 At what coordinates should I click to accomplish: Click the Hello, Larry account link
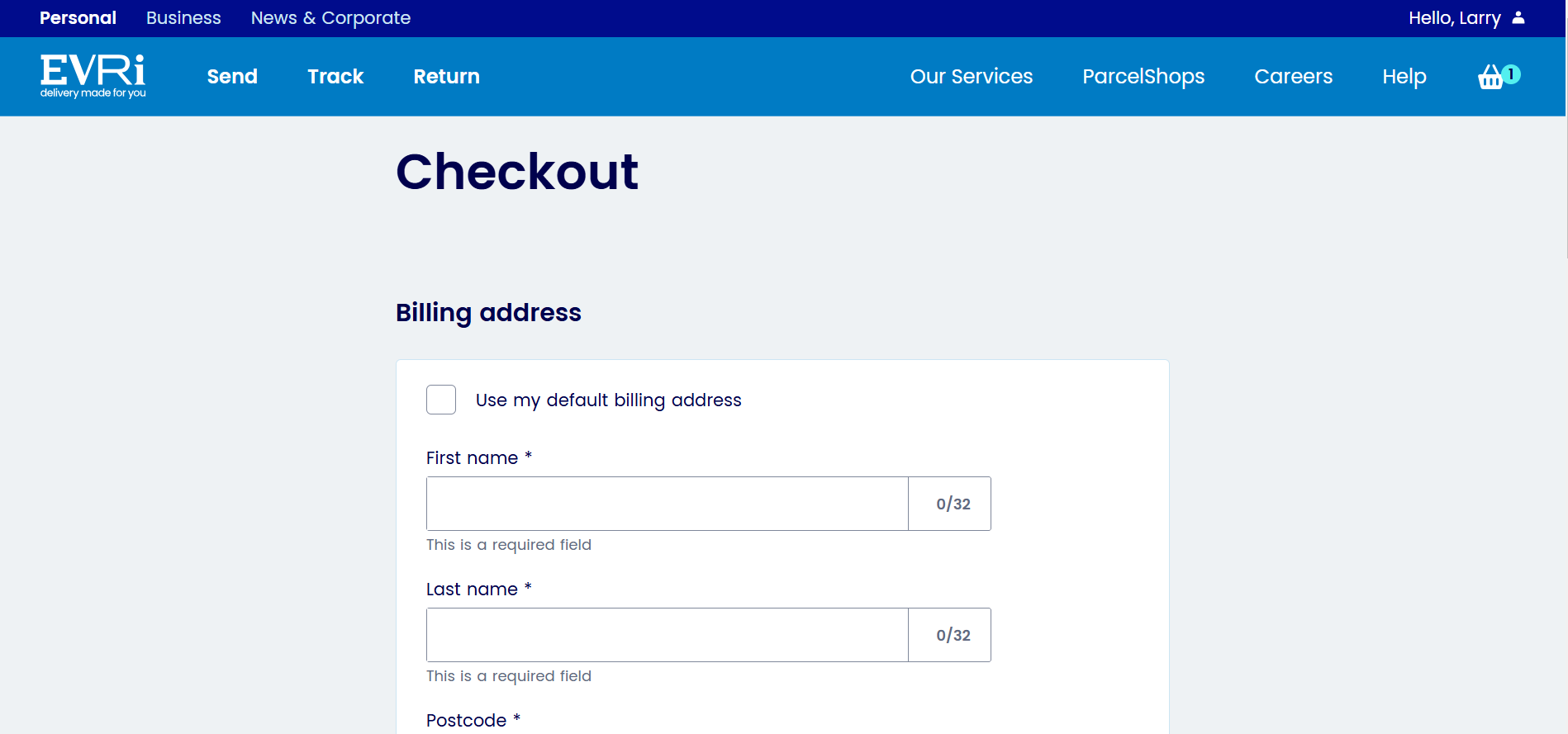pos(1454,18)
